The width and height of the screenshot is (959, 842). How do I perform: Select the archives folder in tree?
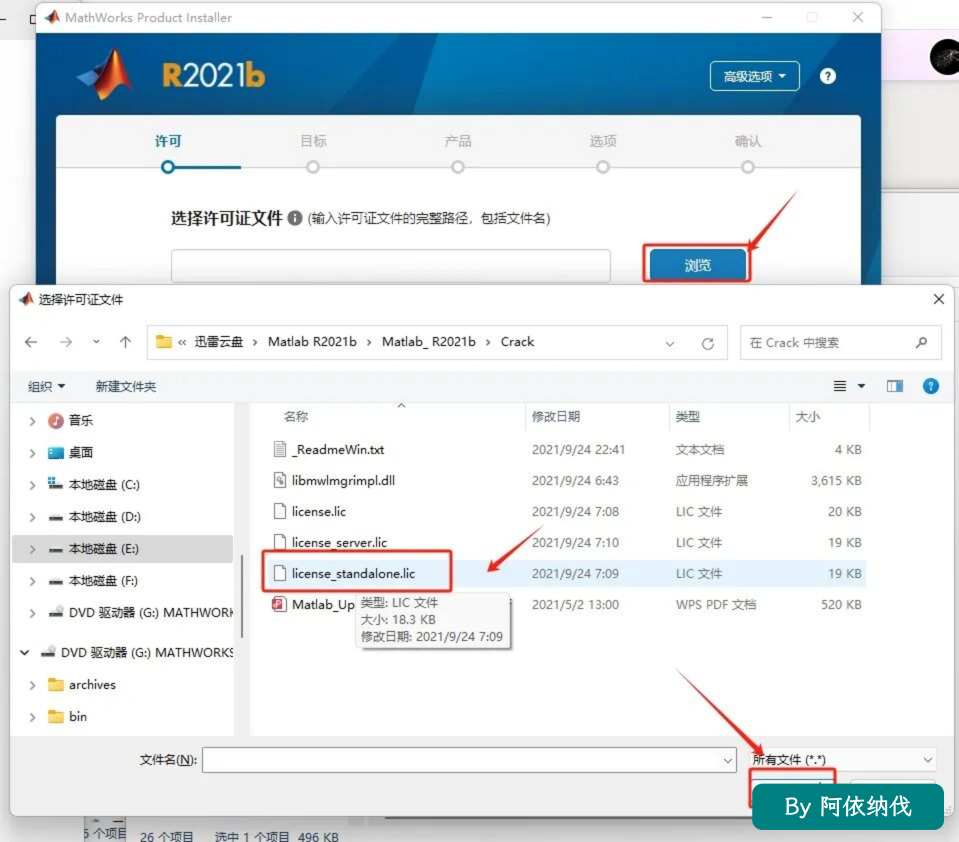pos(92,685)
